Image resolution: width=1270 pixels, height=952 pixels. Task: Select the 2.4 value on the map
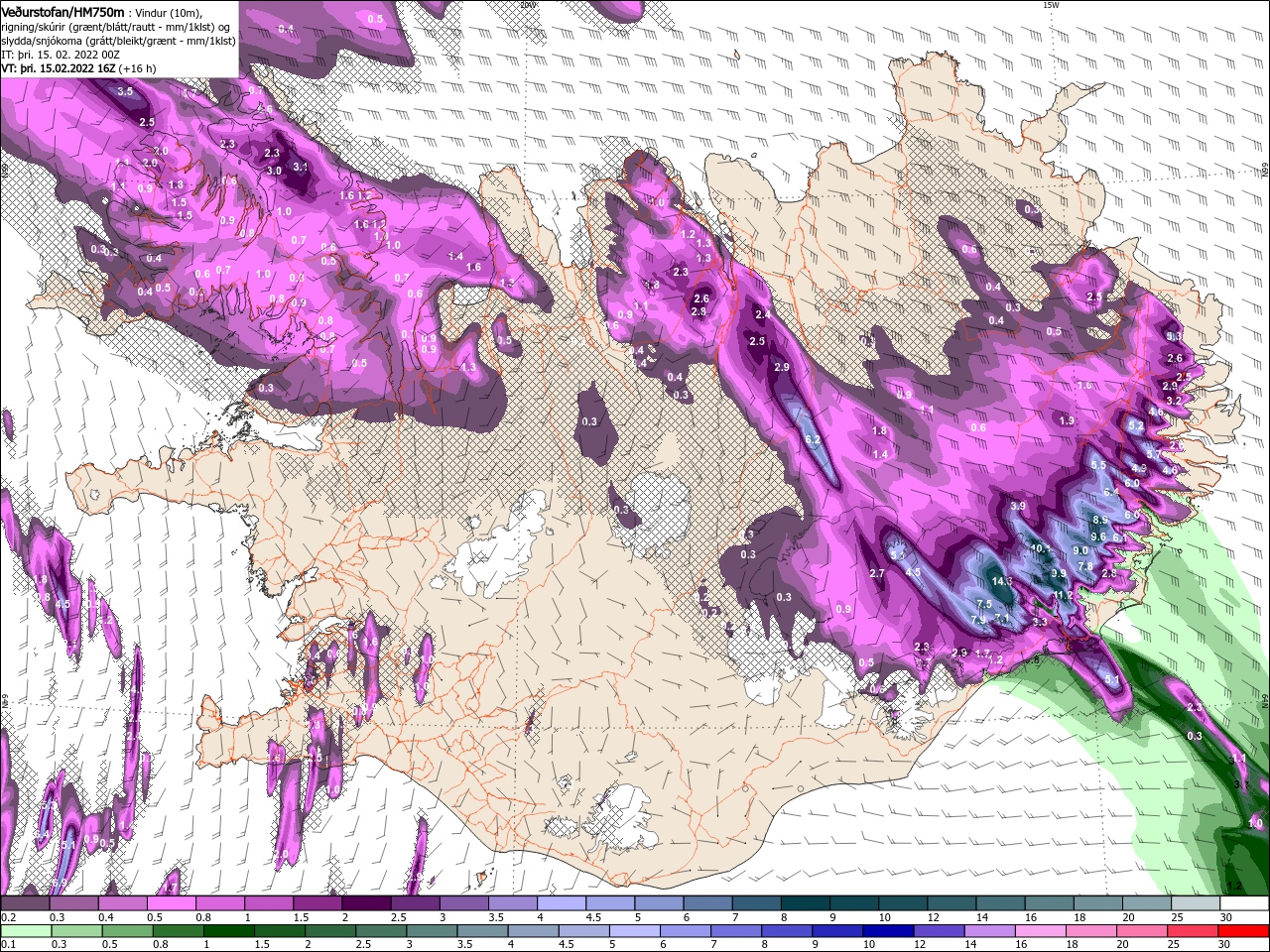[763, 314]
